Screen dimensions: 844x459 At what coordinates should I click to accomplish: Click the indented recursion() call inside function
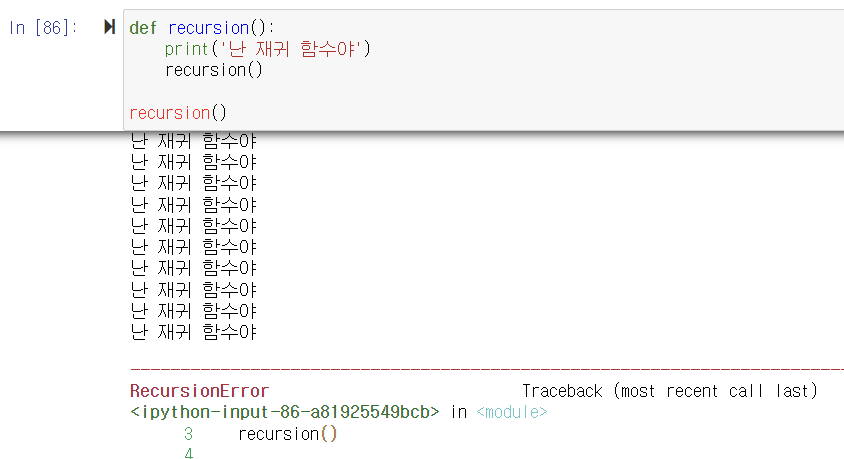[214, 70]
